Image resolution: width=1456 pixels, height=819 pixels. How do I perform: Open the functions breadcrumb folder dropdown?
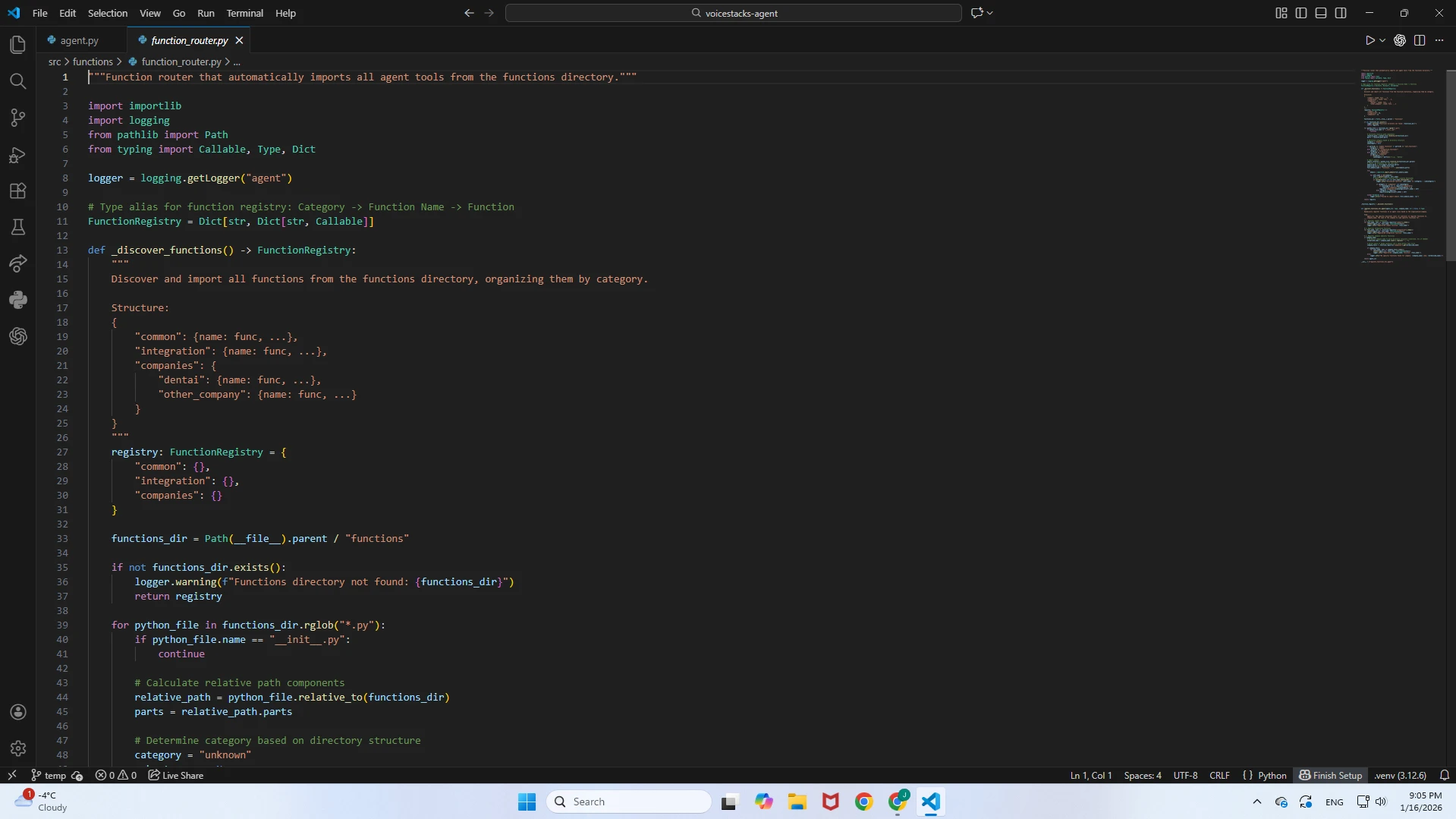click(93, 62)
